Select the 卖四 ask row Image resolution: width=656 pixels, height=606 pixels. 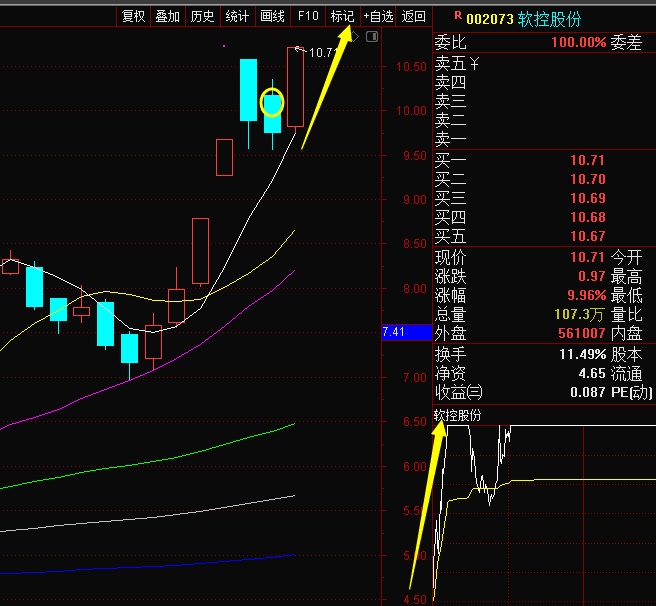[x=544, y=82]
